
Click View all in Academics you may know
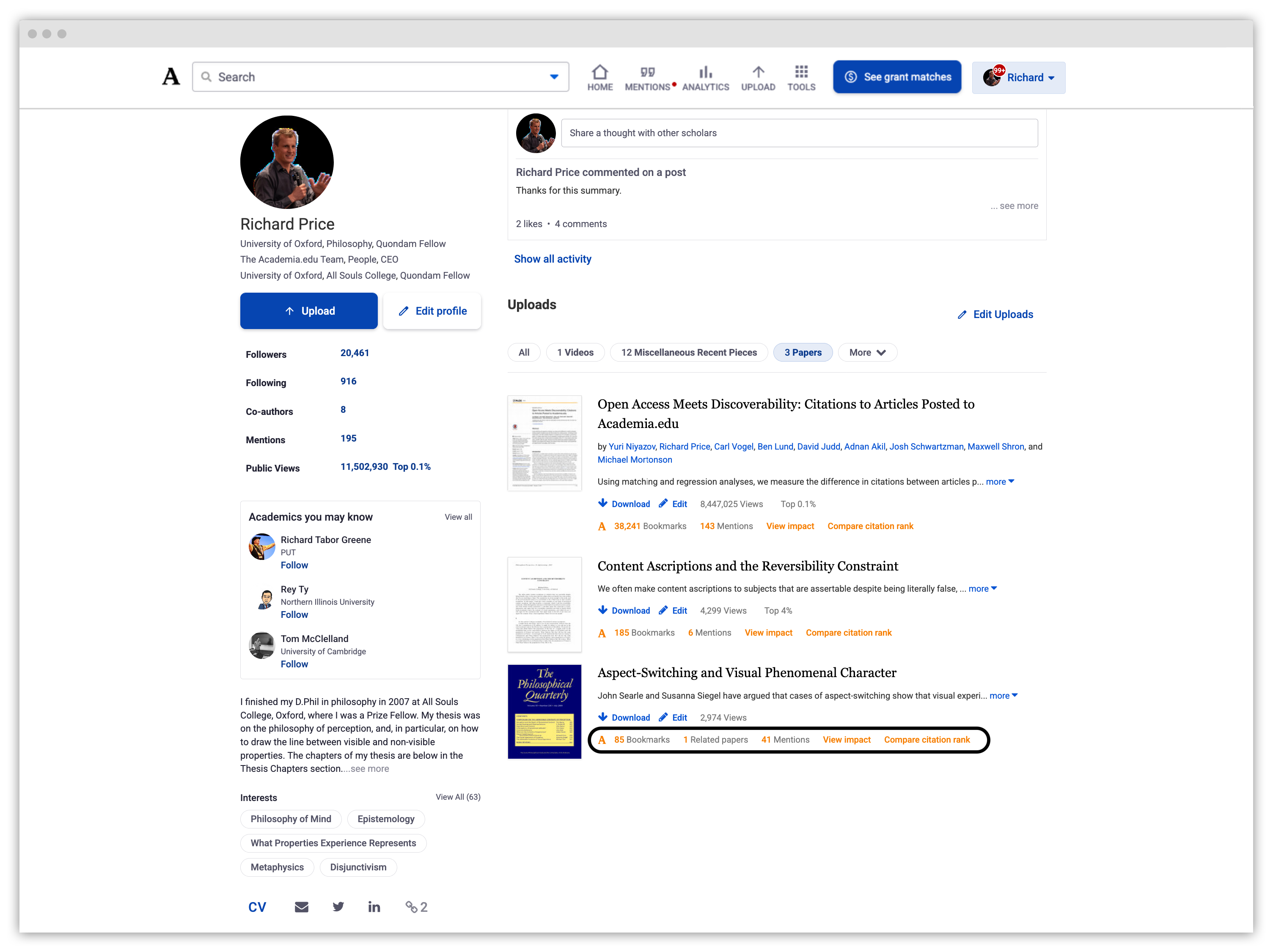tap(458, 516)
